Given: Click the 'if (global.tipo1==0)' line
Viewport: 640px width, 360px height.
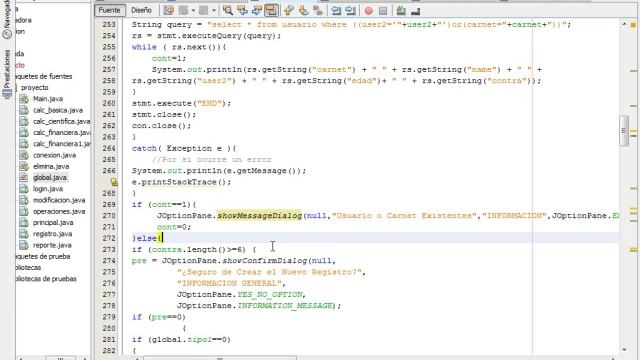Looking at the screenshot, I should click(181, 339).
